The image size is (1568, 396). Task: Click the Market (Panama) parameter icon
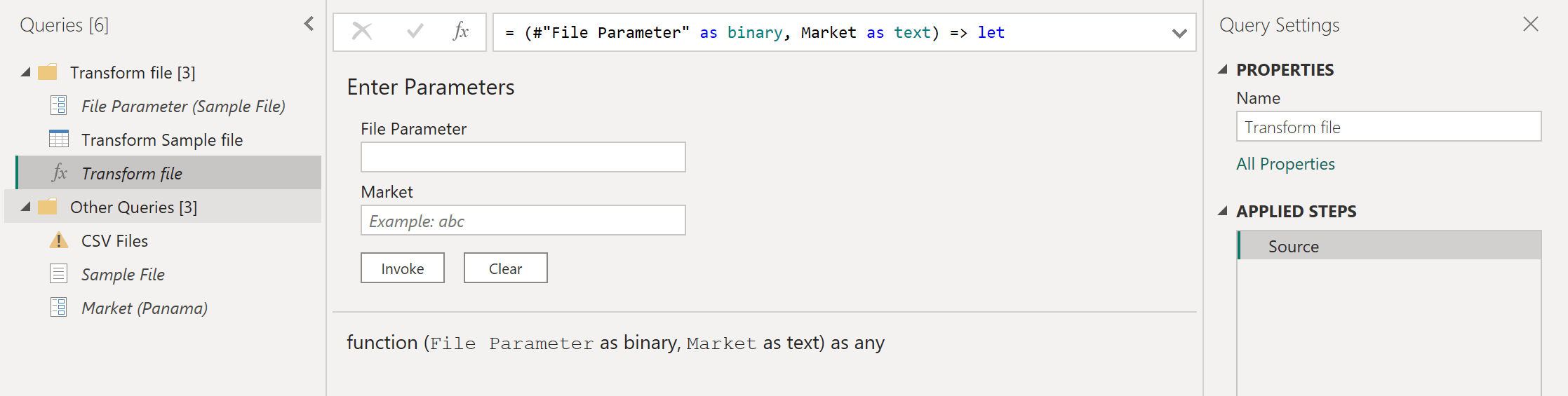pyautogui.click(x=59, y=308)
